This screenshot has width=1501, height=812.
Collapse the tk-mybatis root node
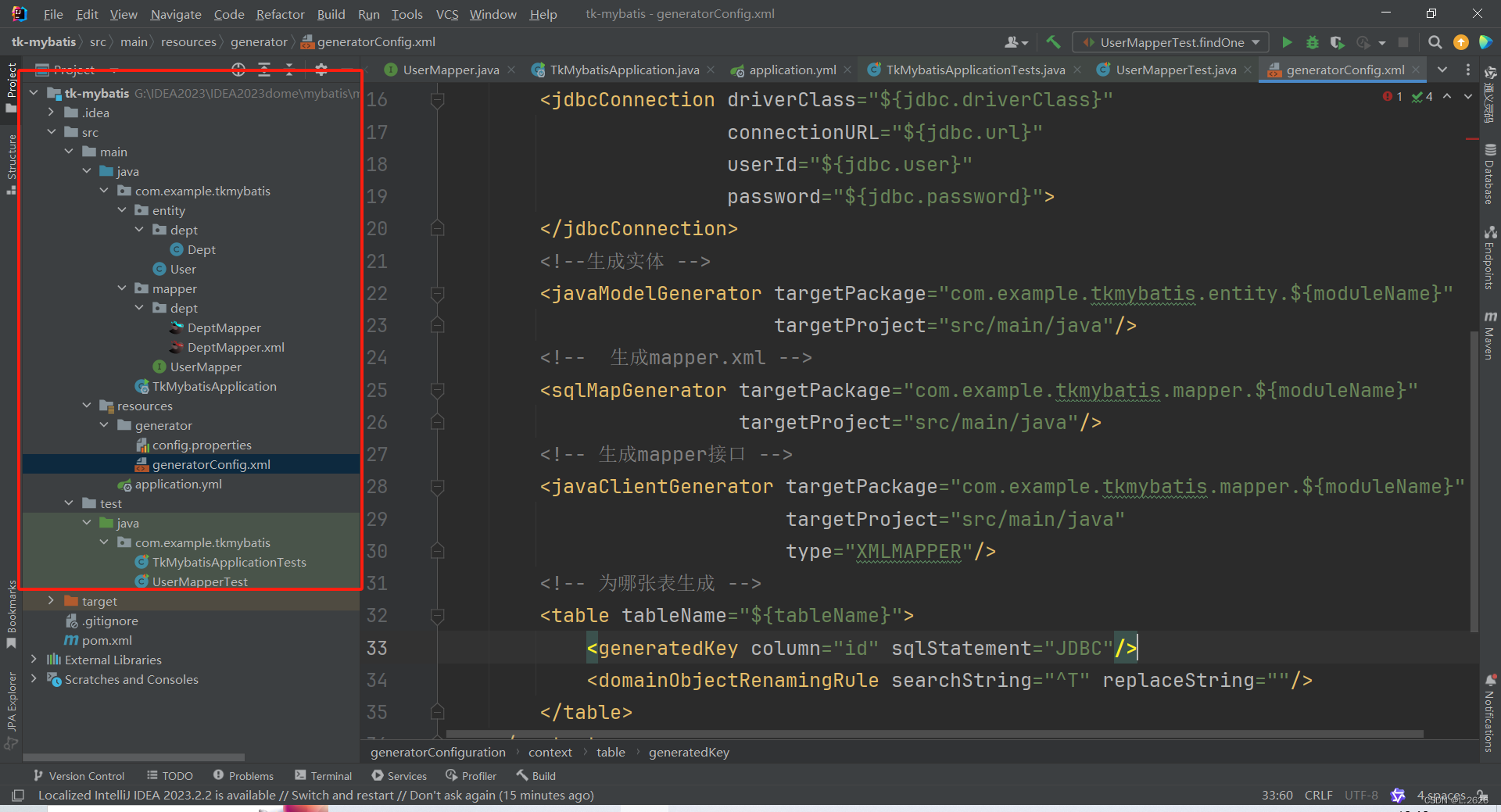(34, 93)
